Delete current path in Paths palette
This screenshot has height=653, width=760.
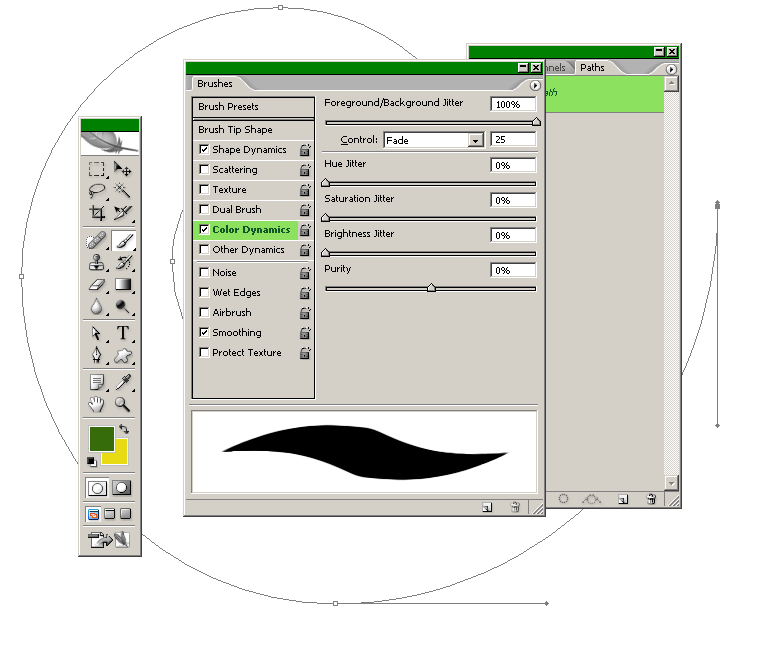[651, 499]
